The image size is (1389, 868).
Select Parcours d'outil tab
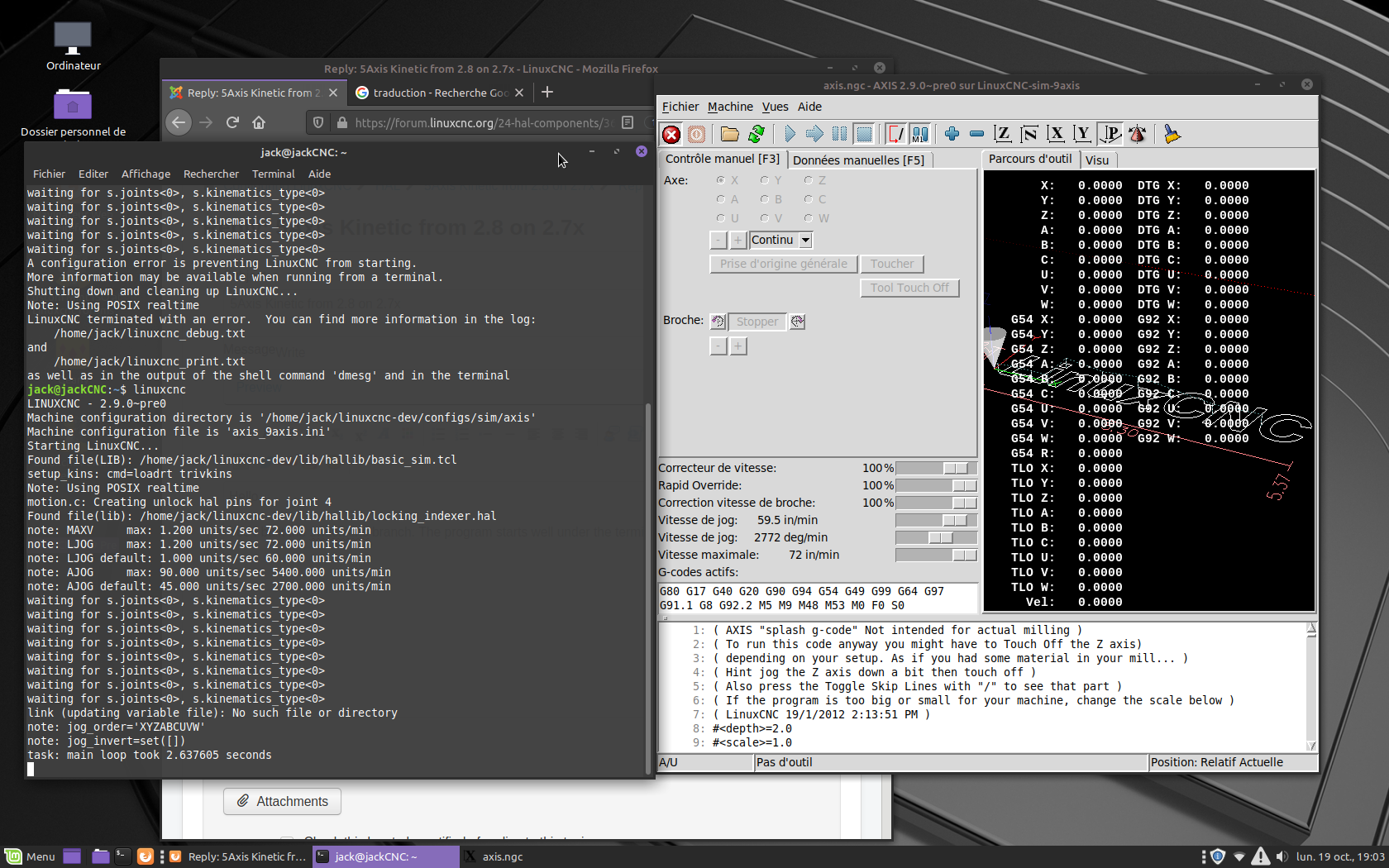click(x=1030, y=159)
